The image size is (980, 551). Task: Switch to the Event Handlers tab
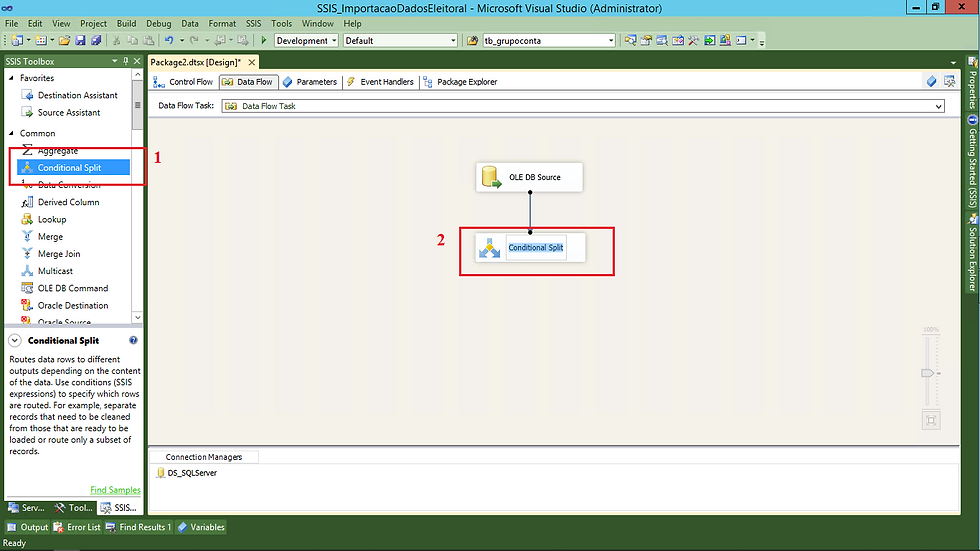(380, 82)
